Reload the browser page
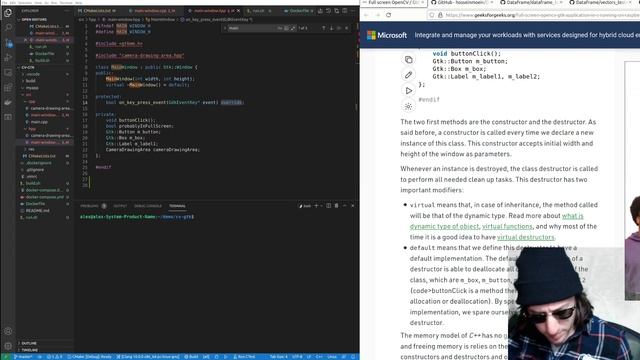This screenshot has height=360, width=640. 388,15
